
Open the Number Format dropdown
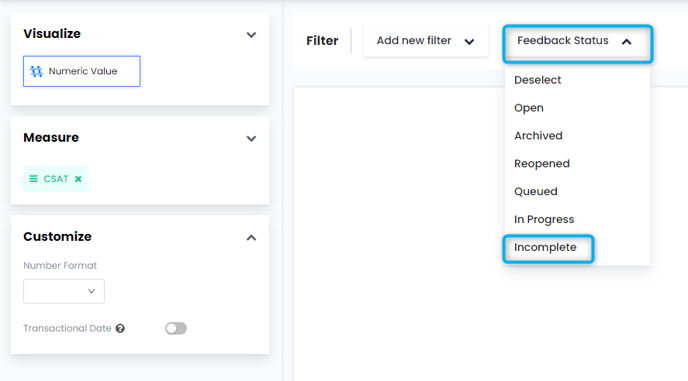pyautogui.click(x=64, y=291)
